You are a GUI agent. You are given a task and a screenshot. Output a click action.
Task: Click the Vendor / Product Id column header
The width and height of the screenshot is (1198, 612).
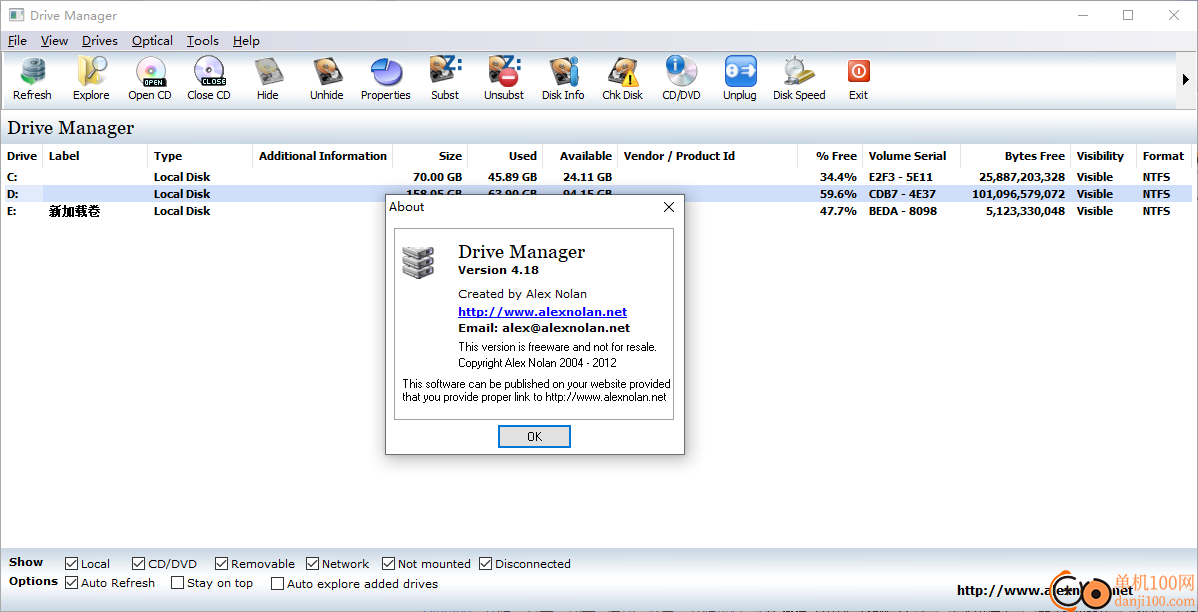[x=707, y=156]
